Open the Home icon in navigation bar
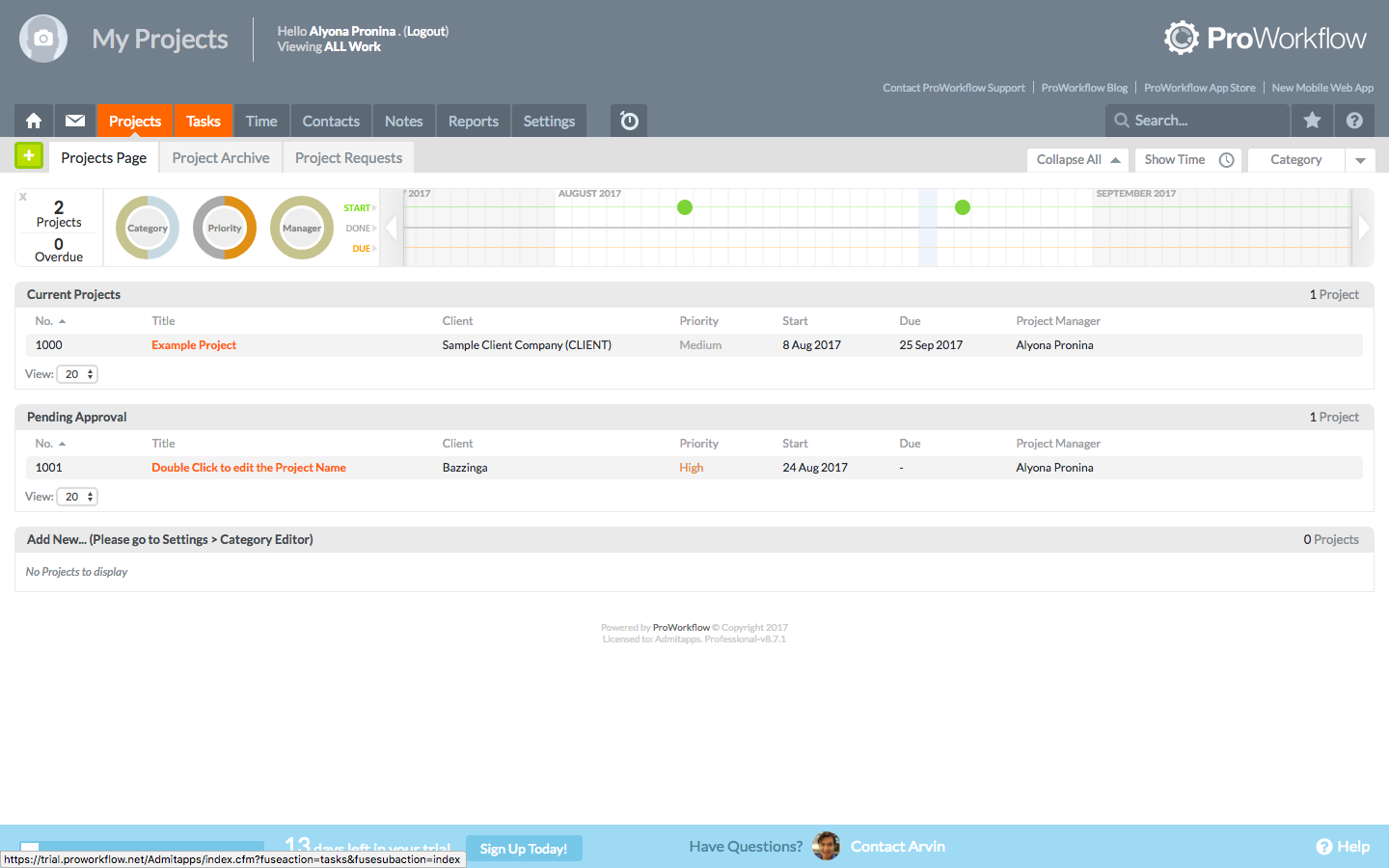This screenshot has width=1389, height=868. point(33,121)
